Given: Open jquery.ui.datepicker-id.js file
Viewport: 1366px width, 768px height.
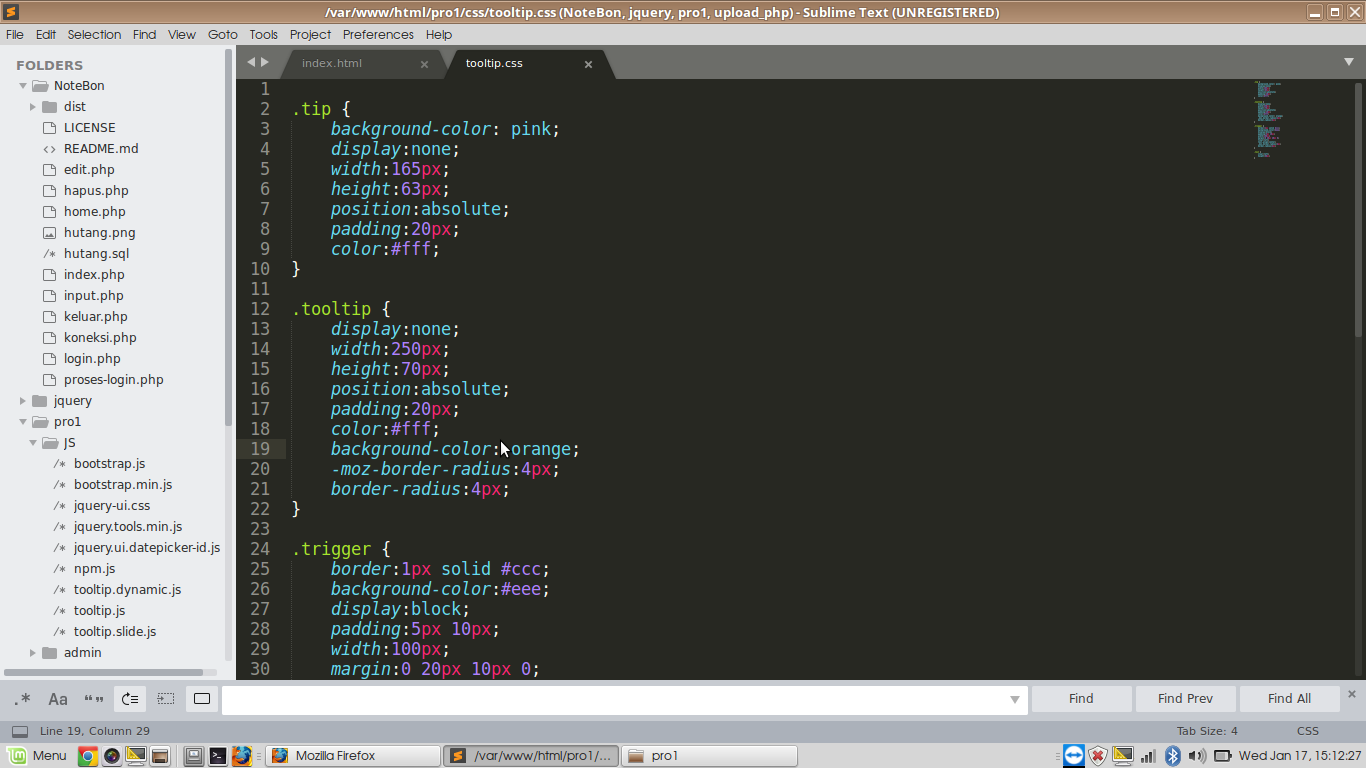Looking at the screenshot, I should pos(146,548).
